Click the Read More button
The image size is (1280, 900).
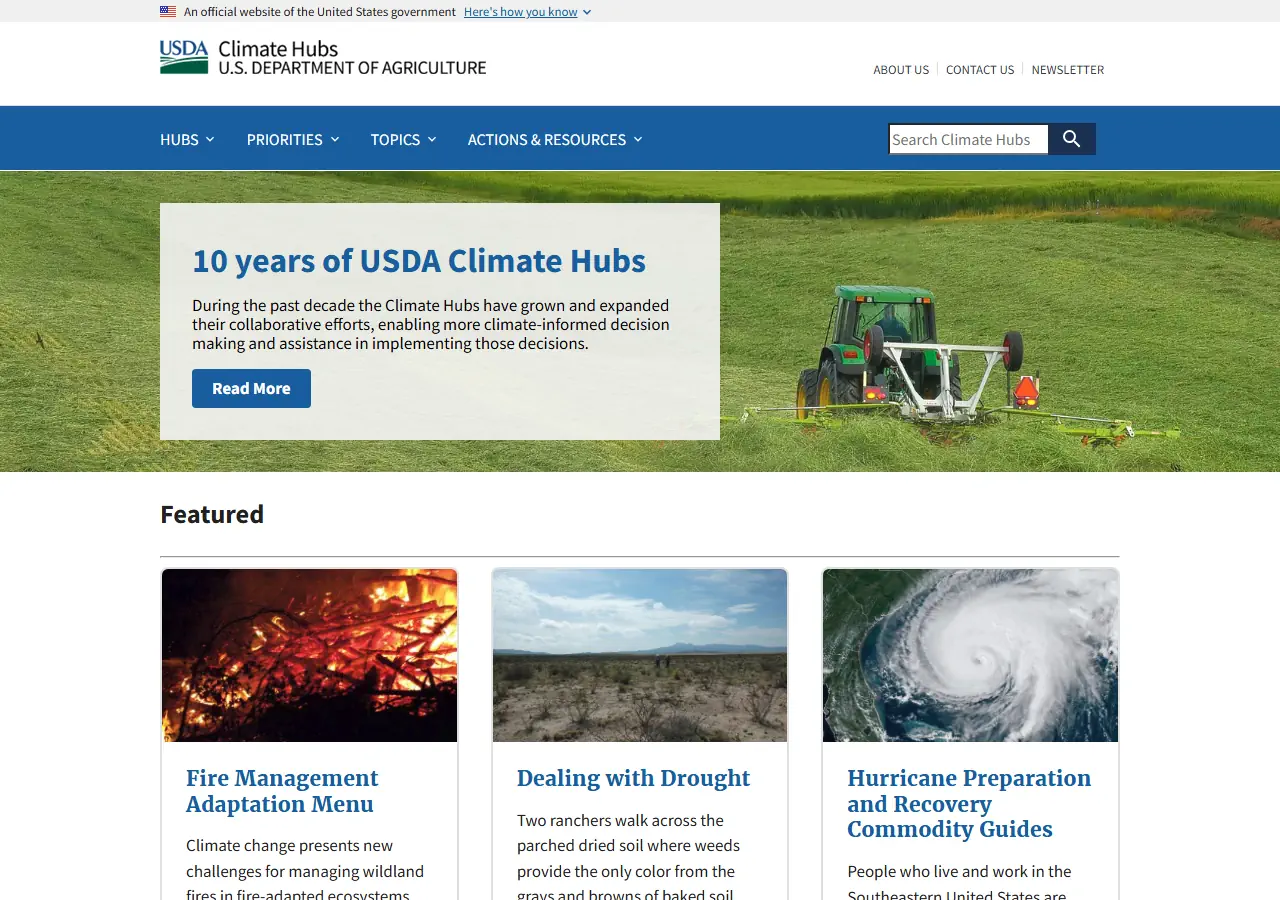[251, 388]
